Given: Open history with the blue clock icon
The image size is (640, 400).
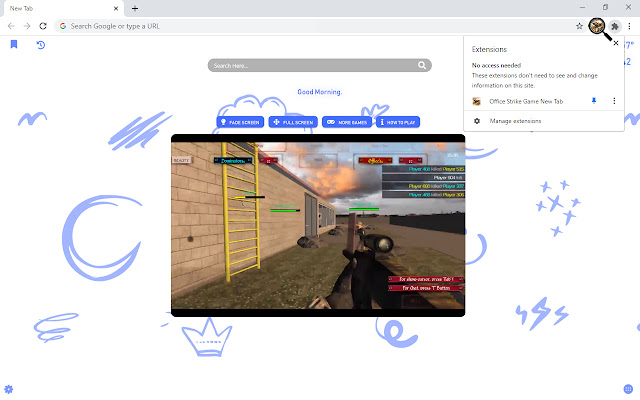Looking at the screenshot, I should coord(40,44).
